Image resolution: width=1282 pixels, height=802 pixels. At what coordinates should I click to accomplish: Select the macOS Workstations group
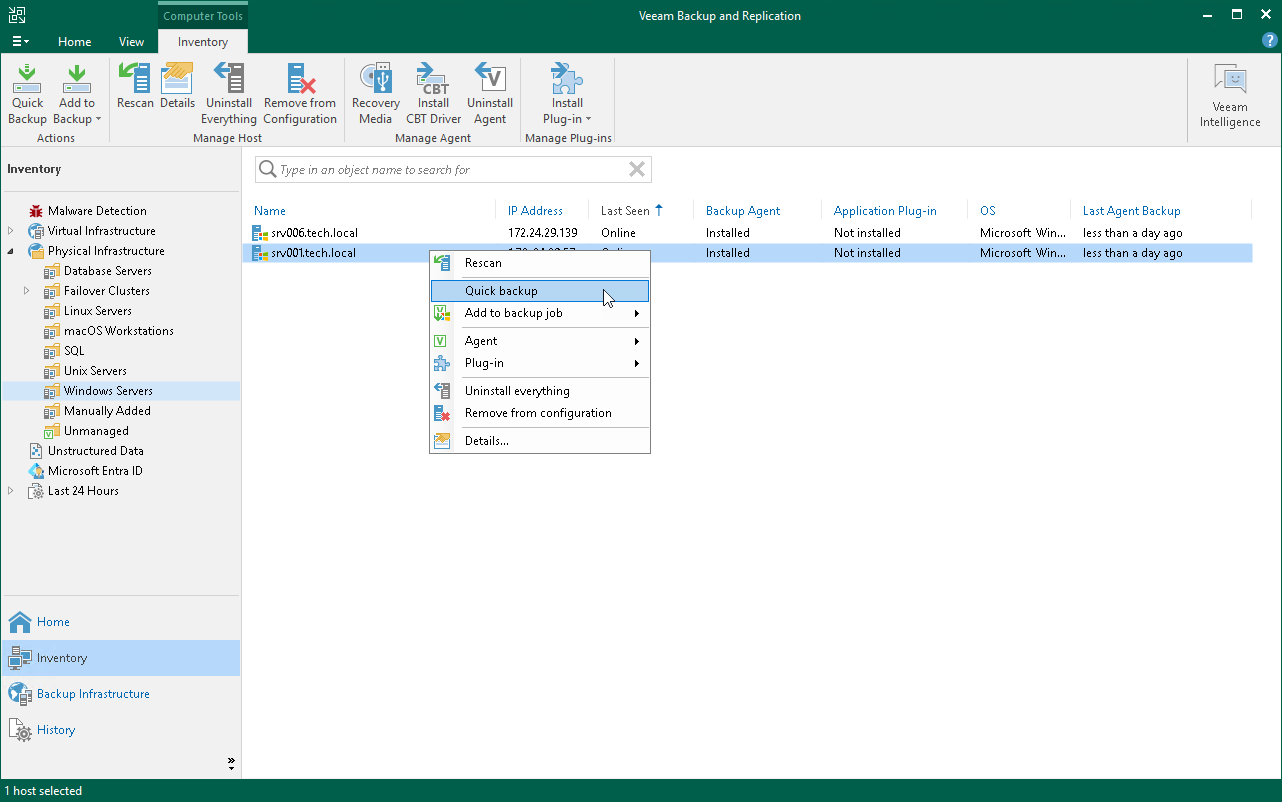[x=118, y=331]
